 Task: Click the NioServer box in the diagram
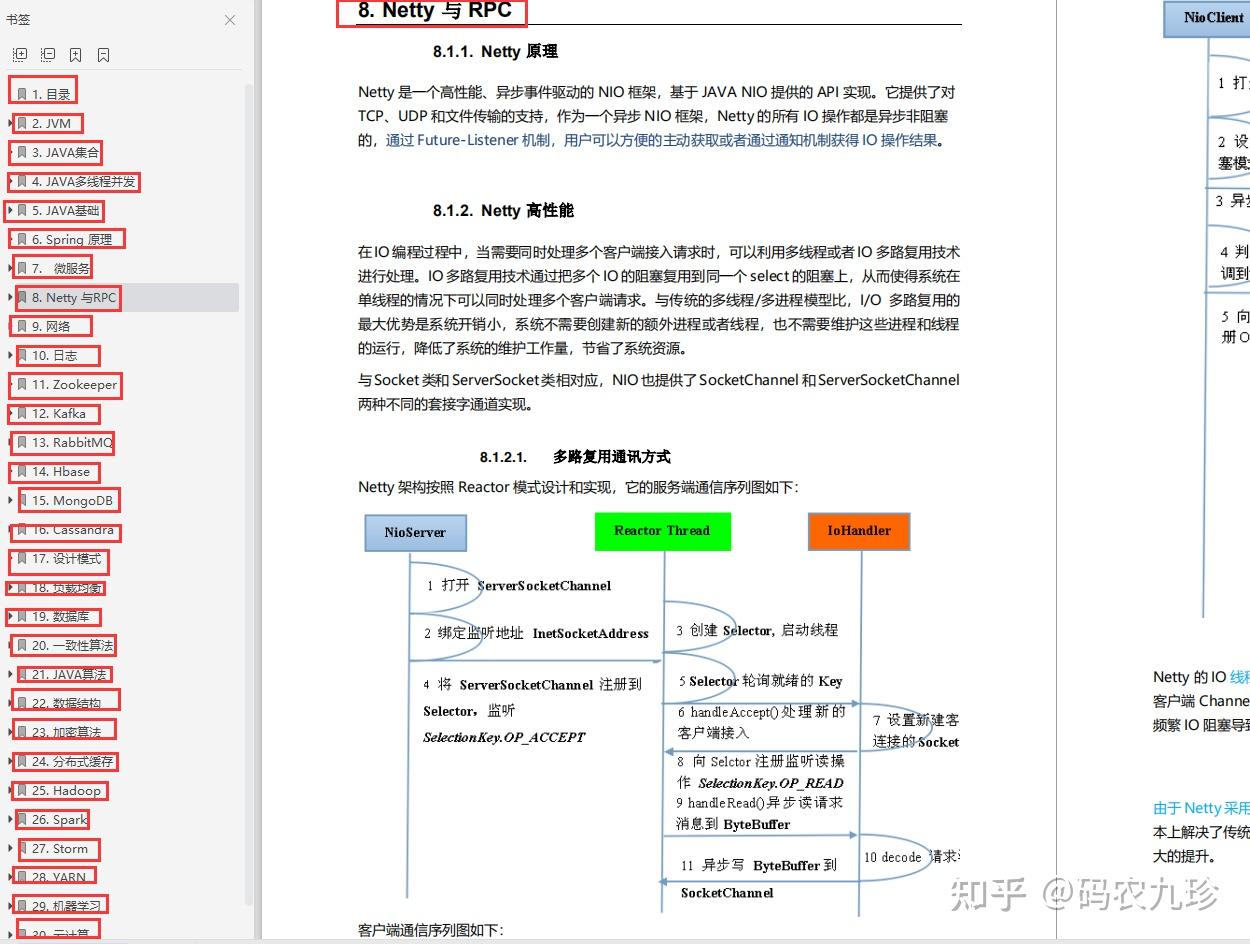(415, 532)
